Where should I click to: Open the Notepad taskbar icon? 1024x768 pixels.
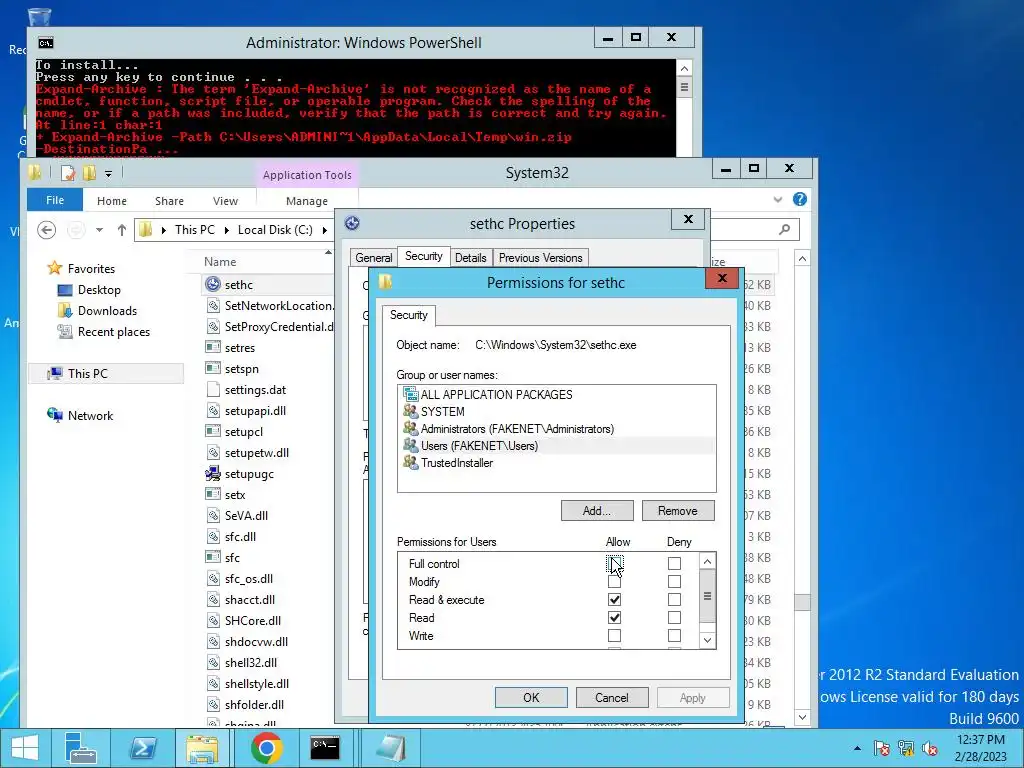[391, 748]
